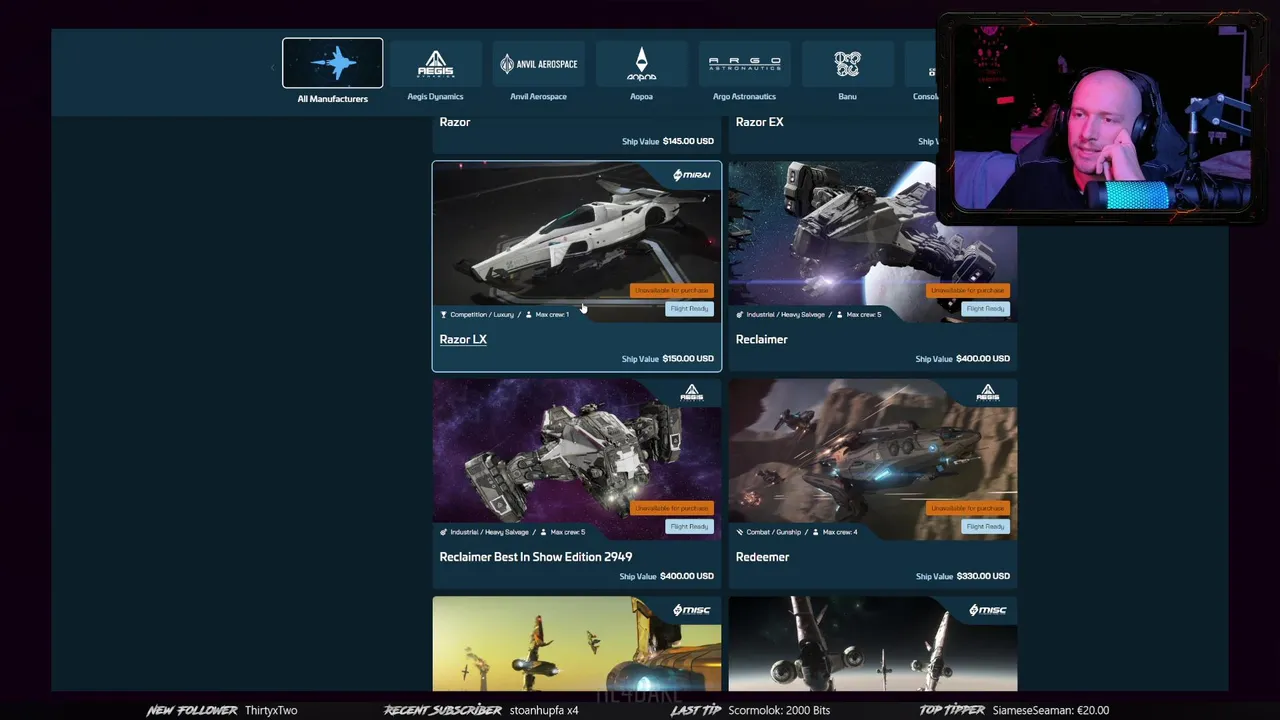Filter ships by Argo Astronautics

coord(744,72)
